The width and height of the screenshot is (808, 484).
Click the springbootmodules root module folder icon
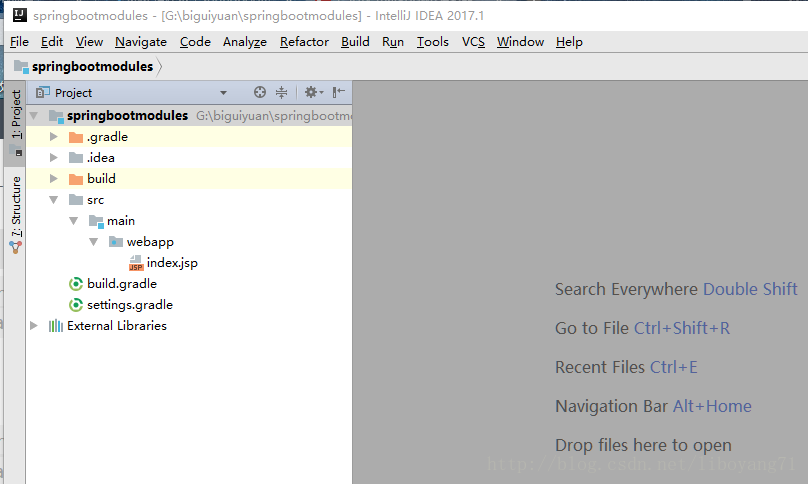coord(56,116)
